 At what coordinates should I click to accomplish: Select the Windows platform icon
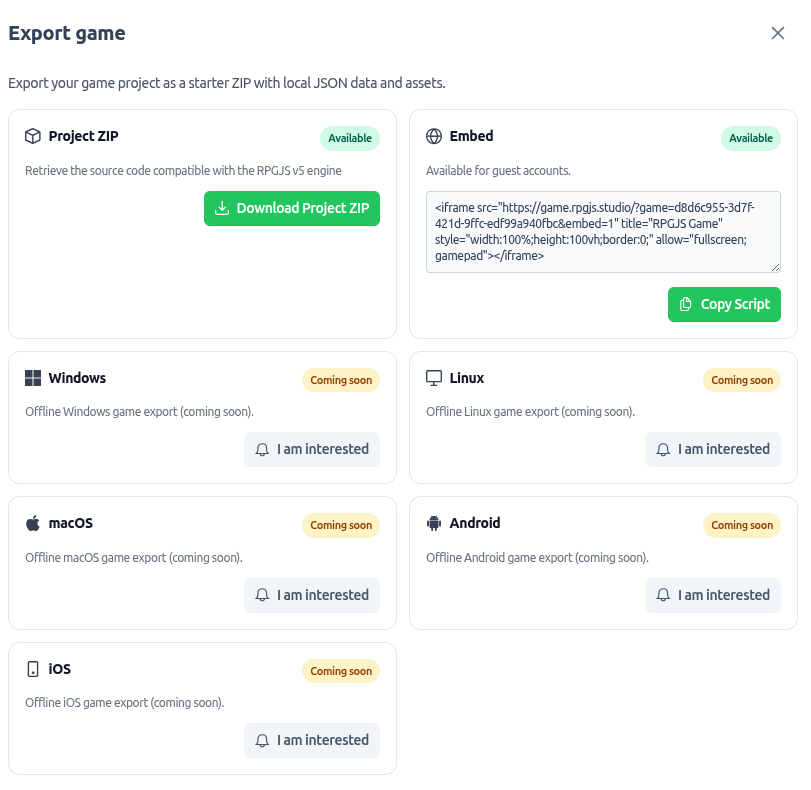point(33,378)
